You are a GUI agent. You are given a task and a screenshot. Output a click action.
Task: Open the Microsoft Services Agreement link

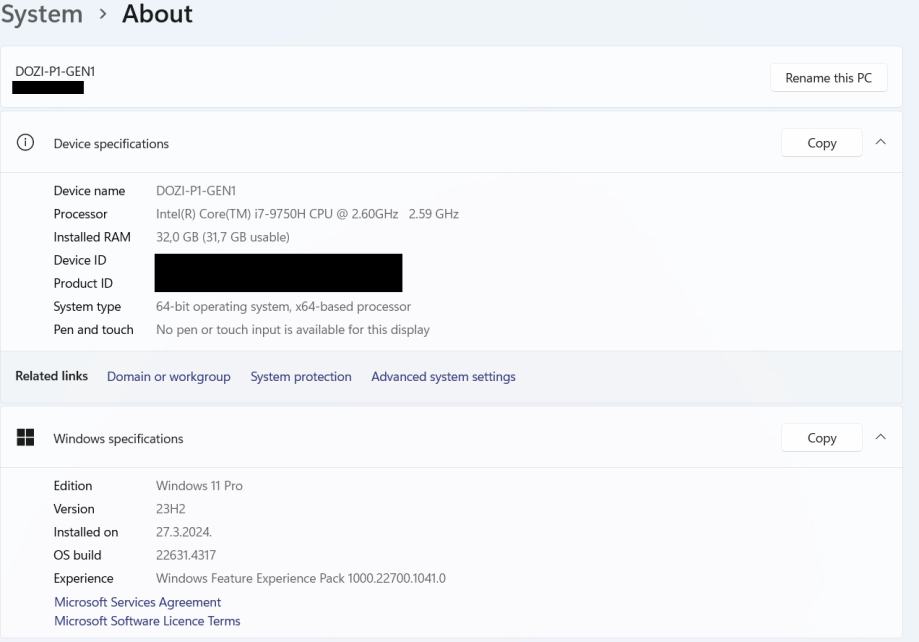[137, 602]
